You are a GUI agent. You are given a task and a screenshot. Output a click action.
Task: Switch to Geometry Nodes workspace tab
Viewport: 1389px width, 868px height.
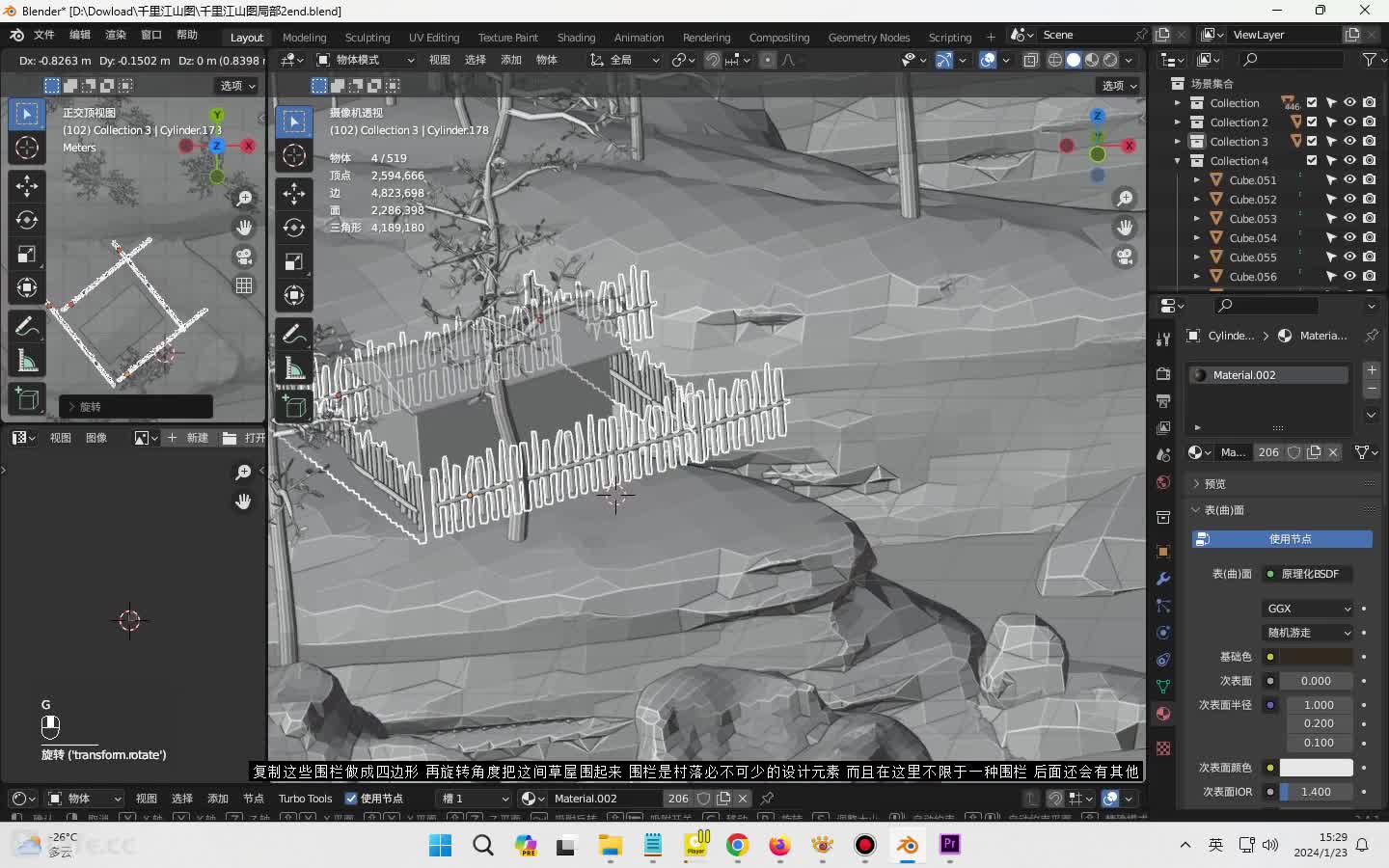(x=868, y=38)
